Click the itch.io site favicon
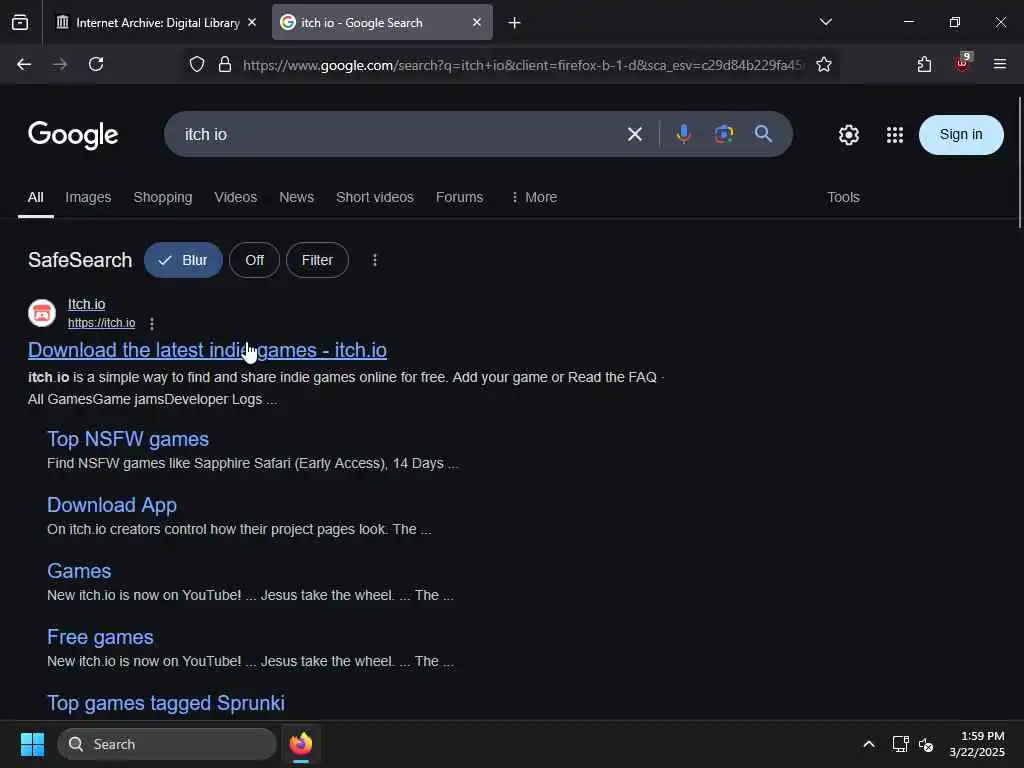The image size is (1024, 768). [42, 313]
